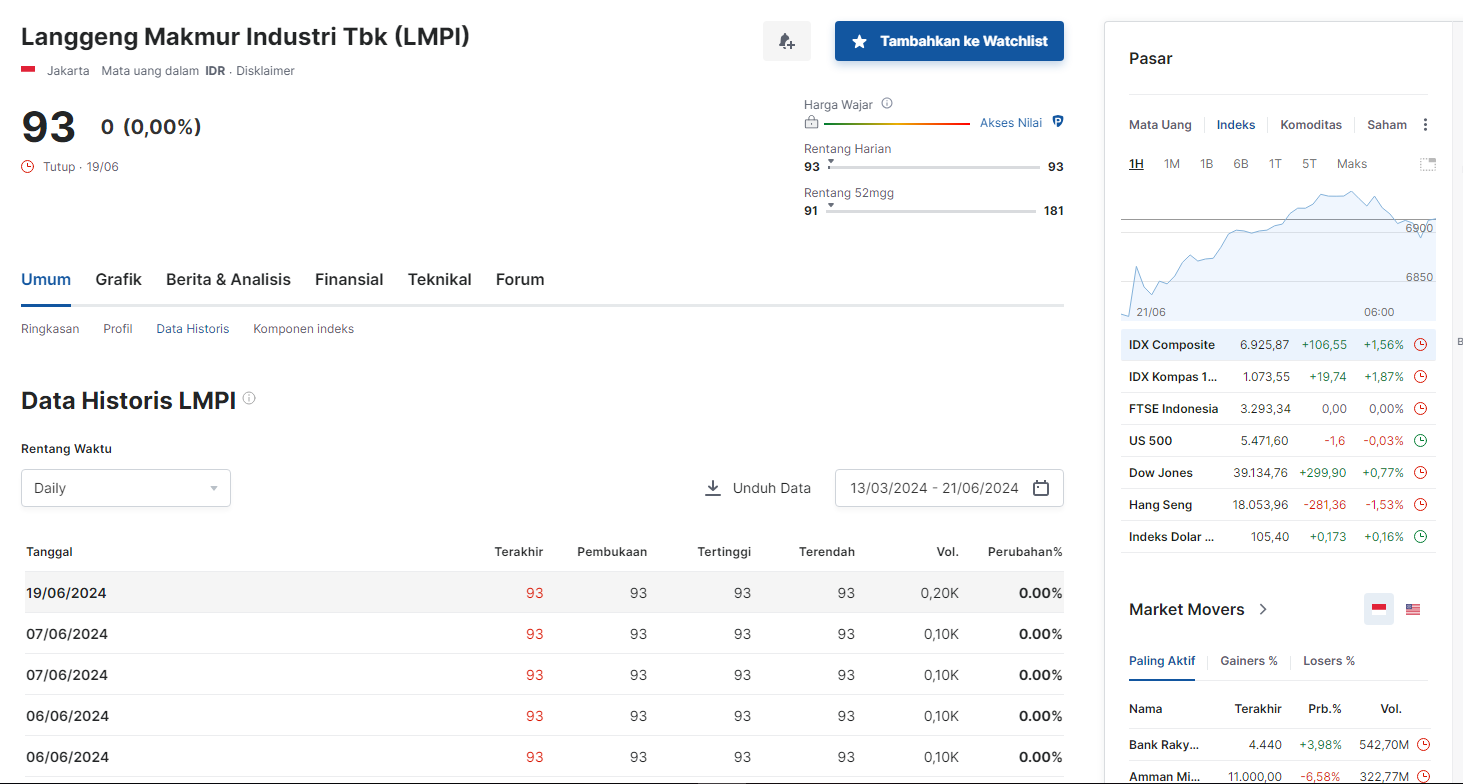
Task: Open the Daily time range dropdown
Action: 126,488
